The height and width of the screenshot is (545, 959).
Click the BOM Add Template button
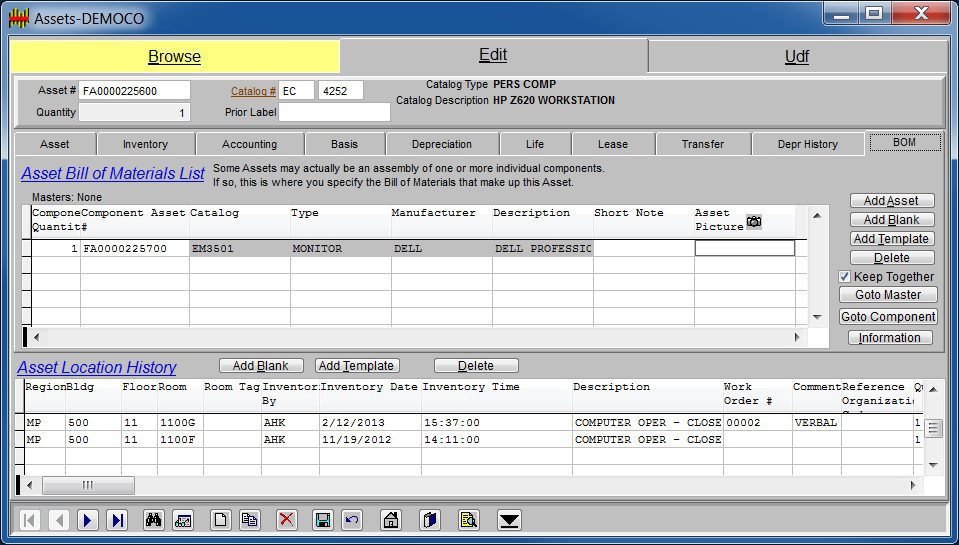pos(892,239)
